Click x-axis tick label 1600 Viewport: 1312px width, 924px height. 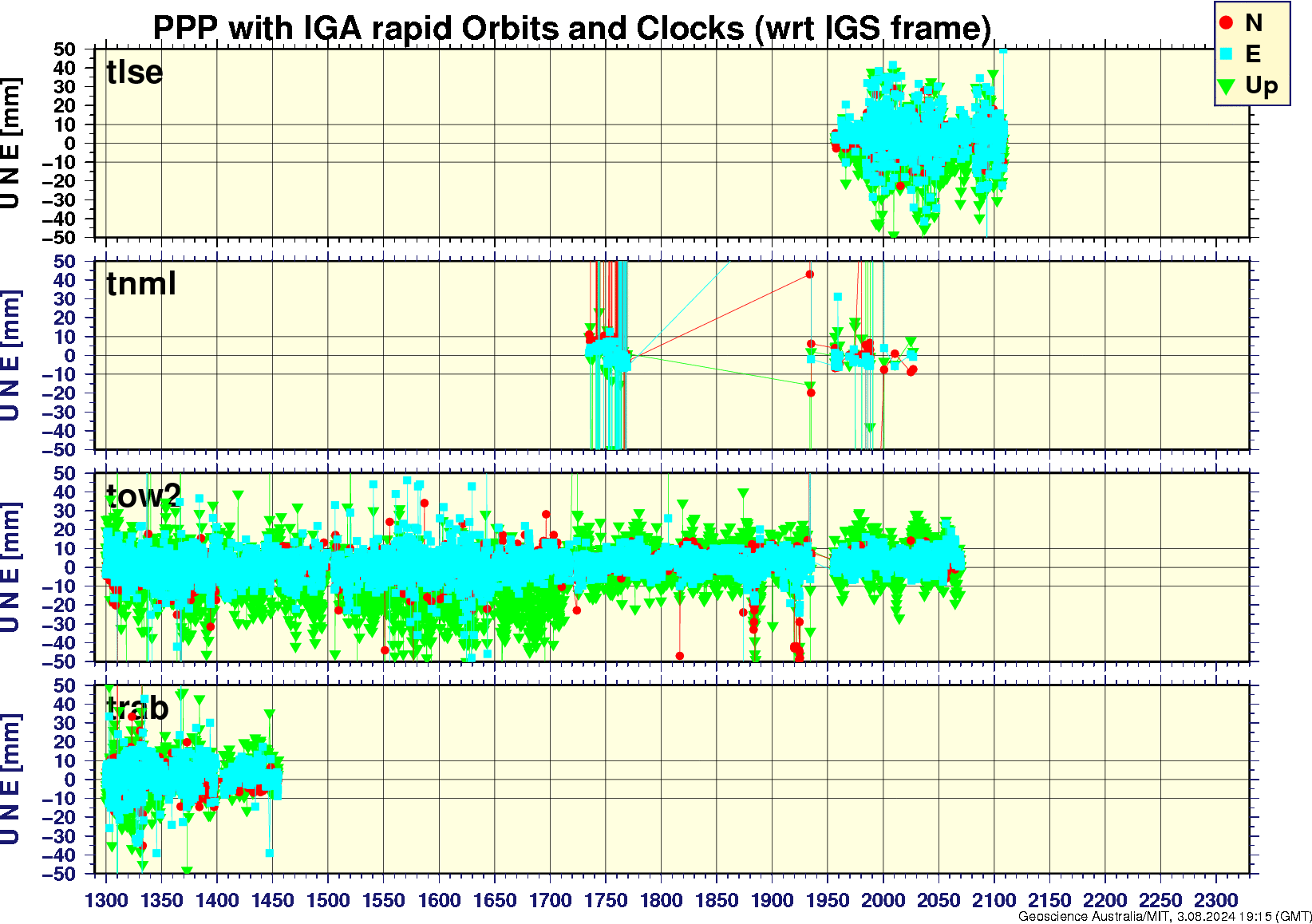(x=439, y=900)
